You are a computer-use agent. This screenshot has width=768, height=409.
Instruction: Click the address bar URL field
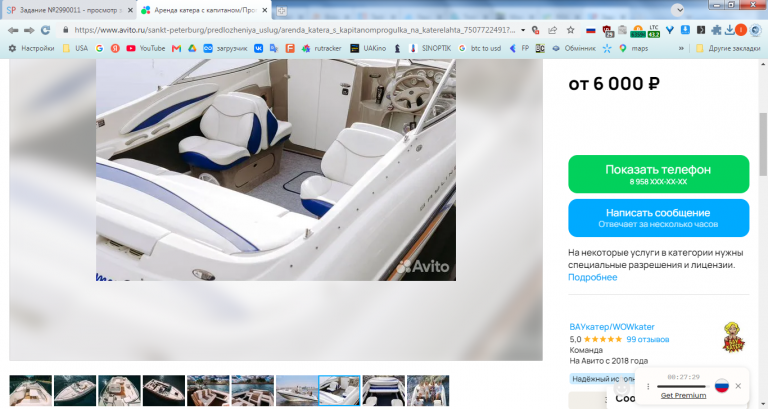[294, 30]
